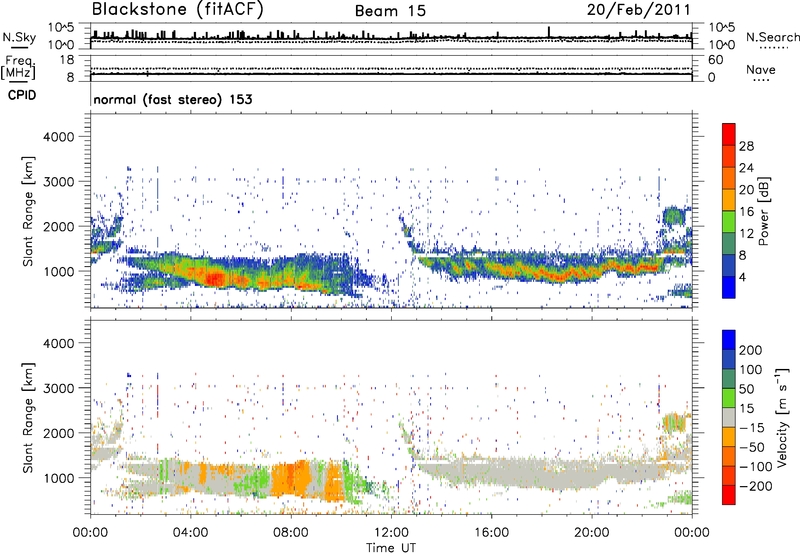
Task: Click 'Slant Range [km]' label of power panel
Action: point(28,211)
